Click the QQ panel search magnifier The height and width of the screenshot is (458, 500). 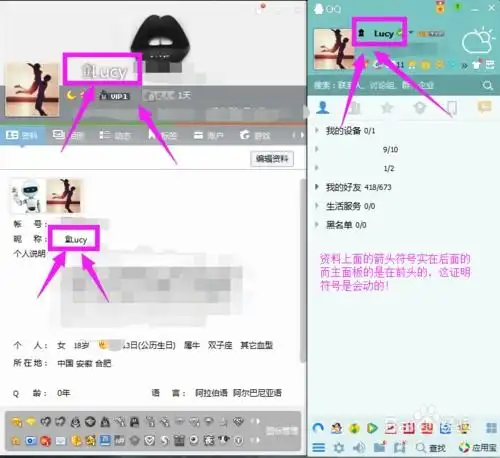(488, 86)
